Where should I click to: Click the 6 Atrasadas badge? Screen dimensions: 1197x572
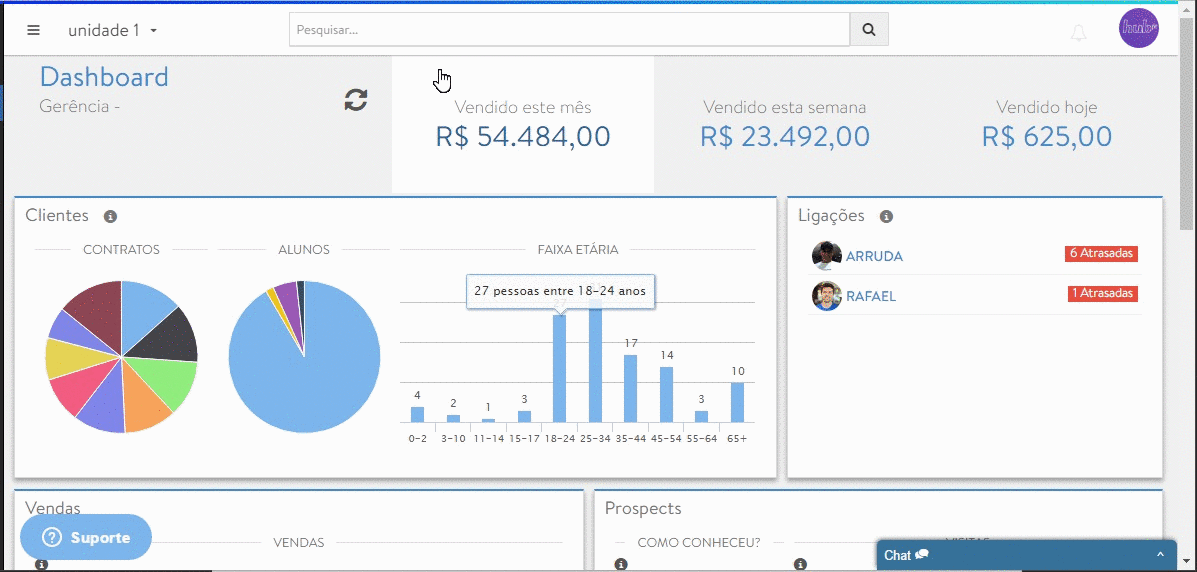click(1101, 254)
